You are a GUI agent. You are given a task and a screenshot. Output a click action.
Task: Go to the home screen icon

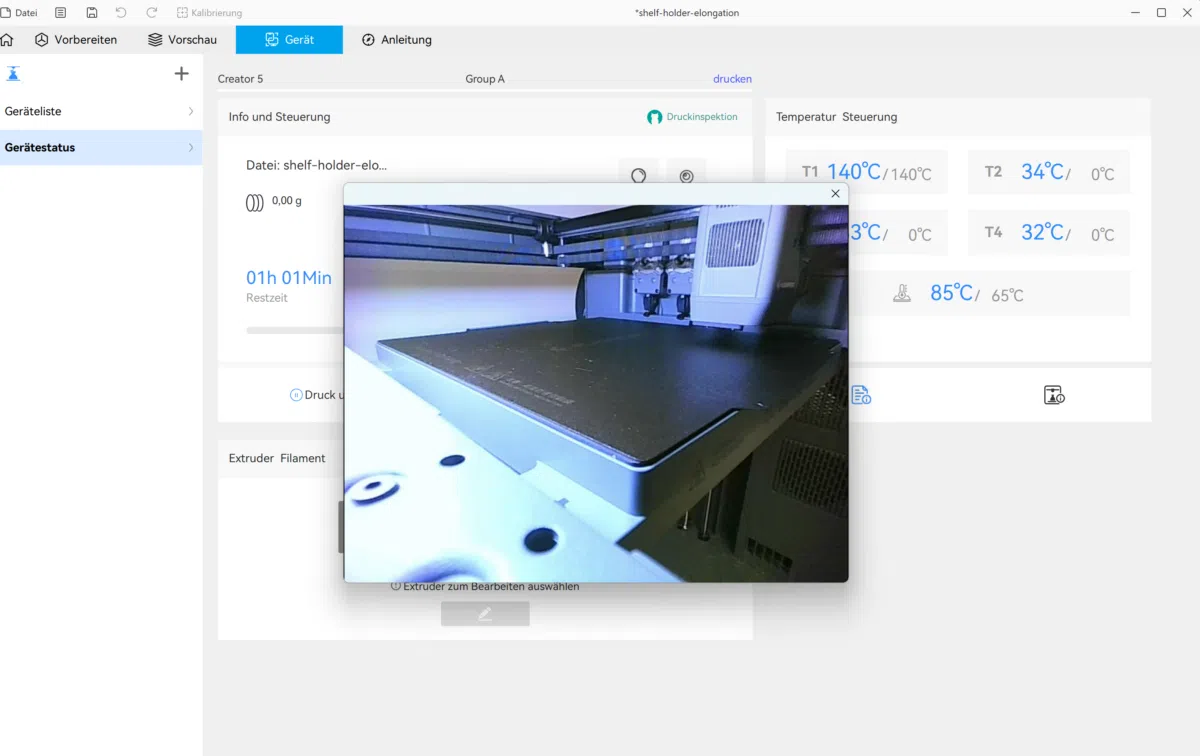pos(7,40)
